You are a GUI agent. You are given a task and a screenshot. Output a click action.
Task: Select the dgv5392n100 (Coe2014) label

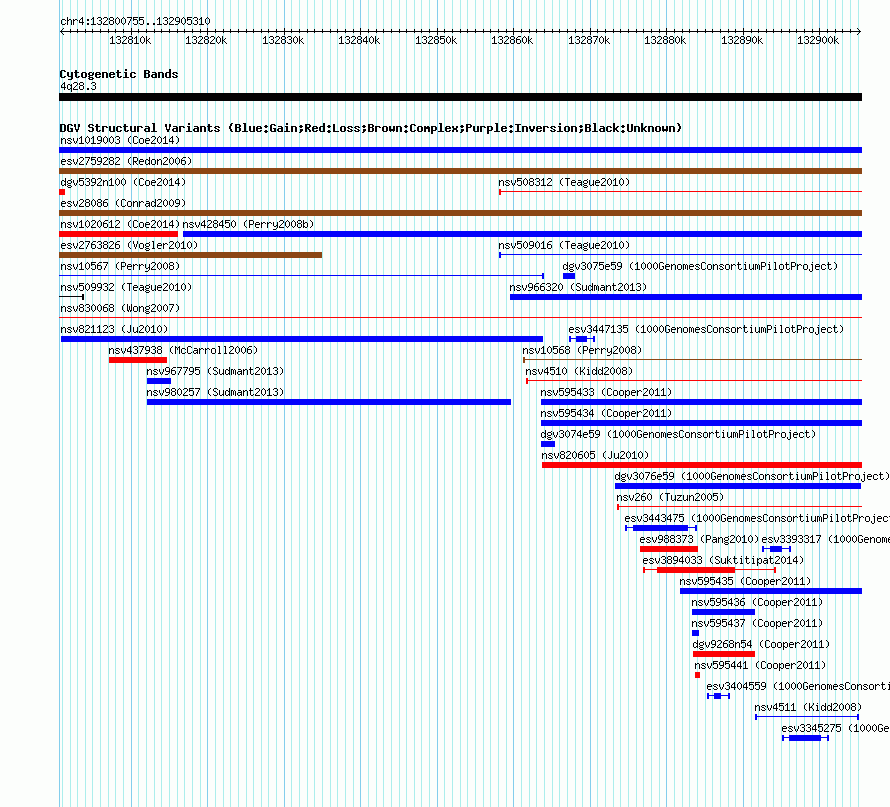tap(123, 182)
